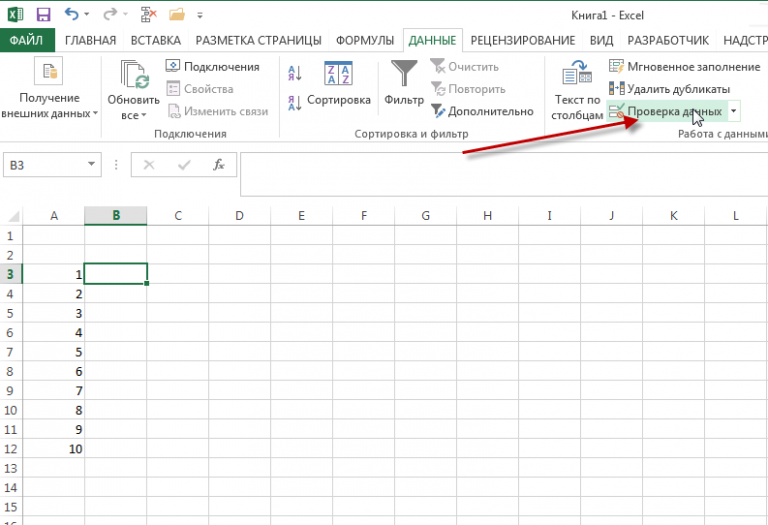Click Обновить все refresh icon
768x525 pixels.
click(133, 76)
